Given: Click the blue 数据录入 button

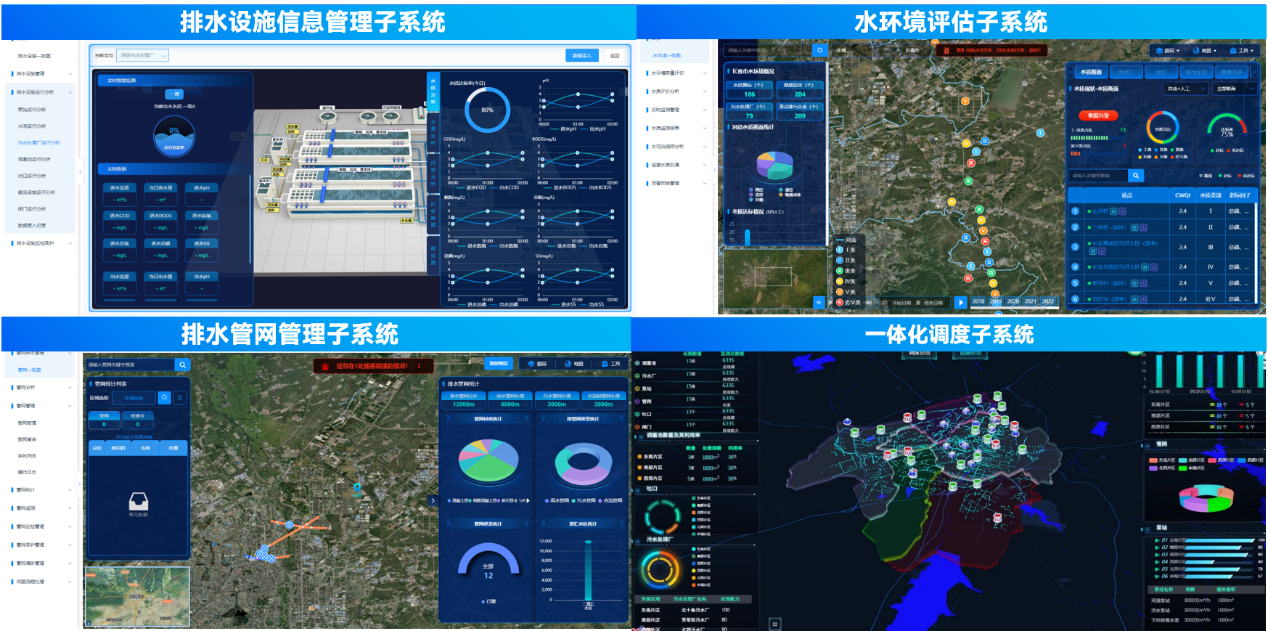Looking at the screenshot, I should coord(582,56).
